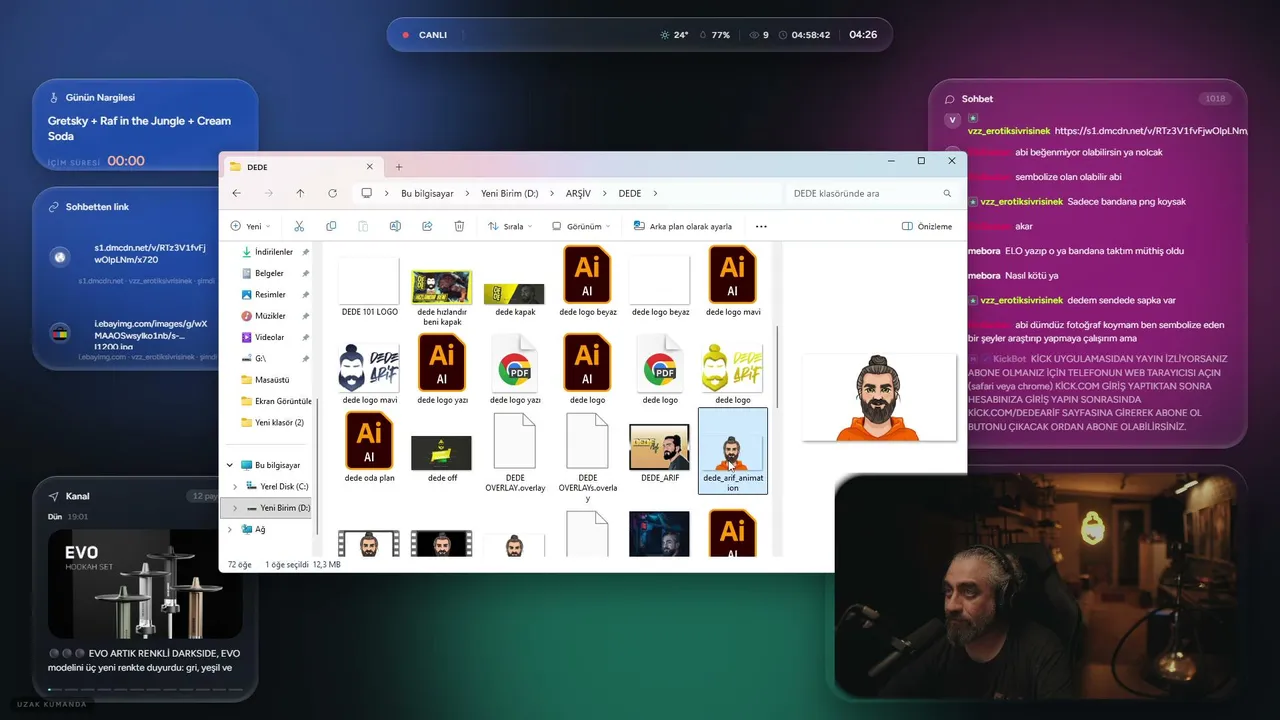This screenshot has height=720, width=1280.
Task: Select the 'DEDE OVERLAYs.overlay' file
Action: coord(588,457)
